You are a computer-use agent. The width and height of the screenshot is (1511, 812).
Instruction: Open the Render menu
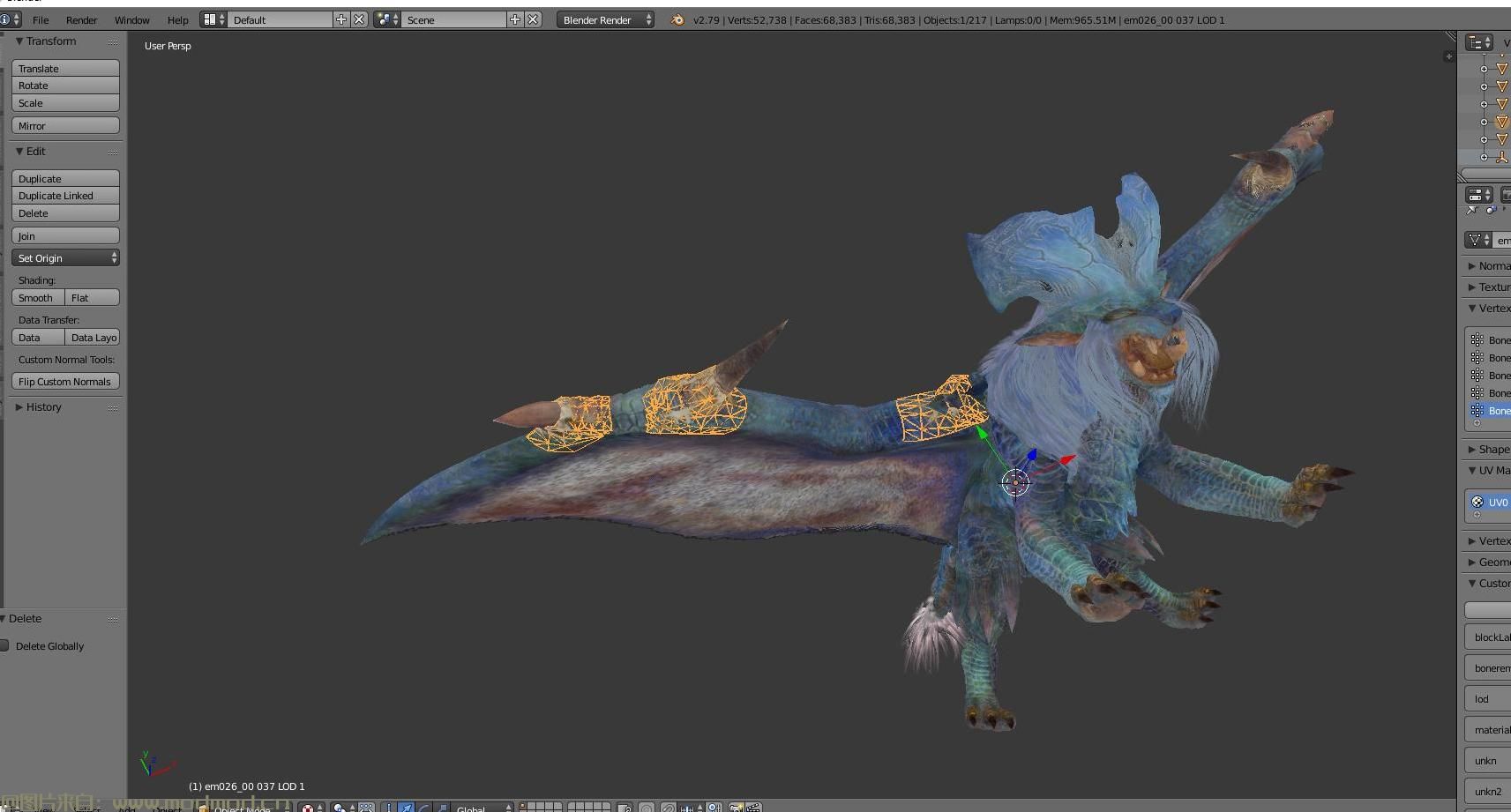pyautogui.click(x=81, y=19)
